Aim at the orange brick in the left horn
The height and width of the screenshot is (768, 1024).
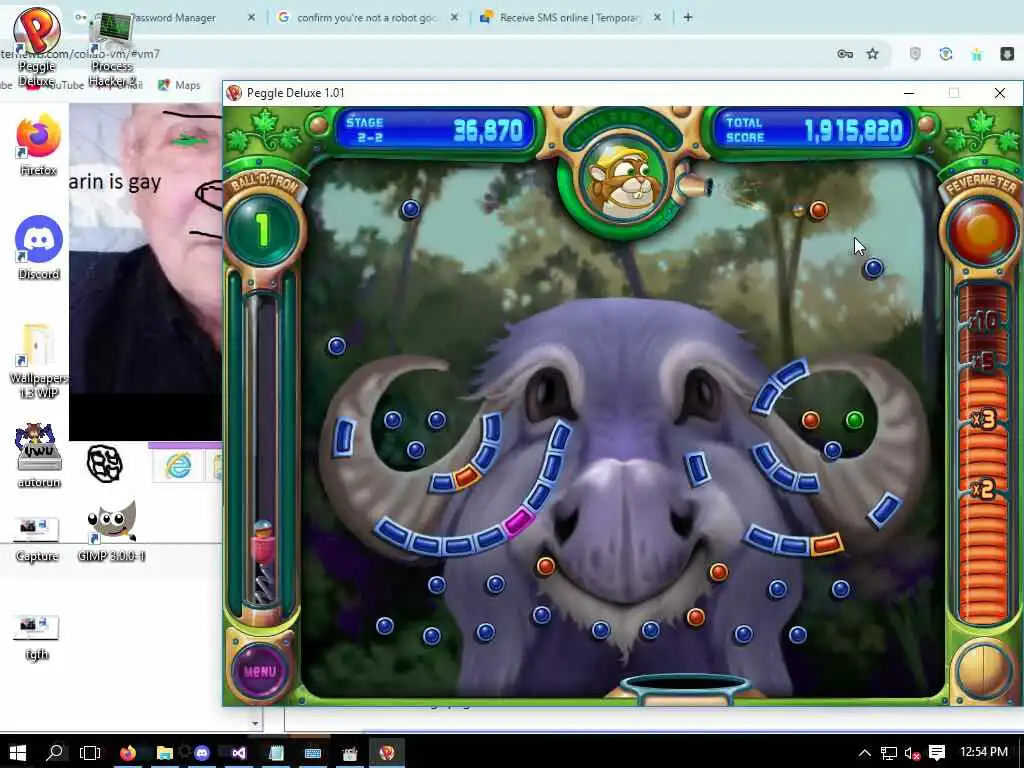coord(468,476)
